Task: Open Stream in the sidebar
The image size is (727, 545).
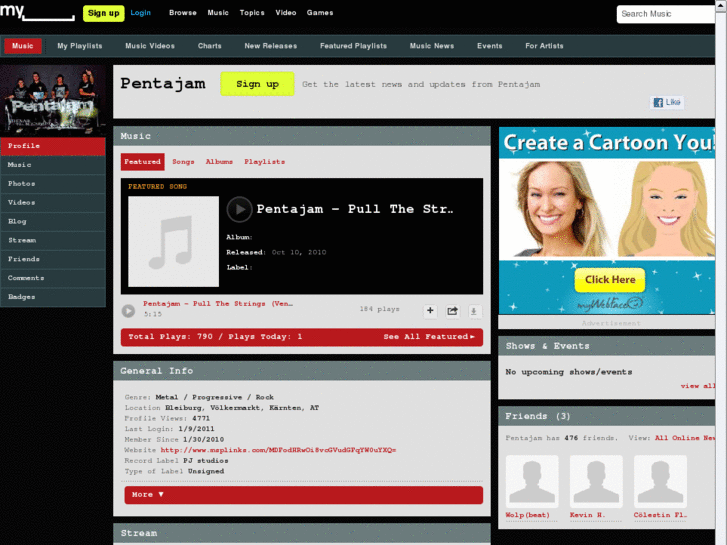Action: [x=53, y=240]
